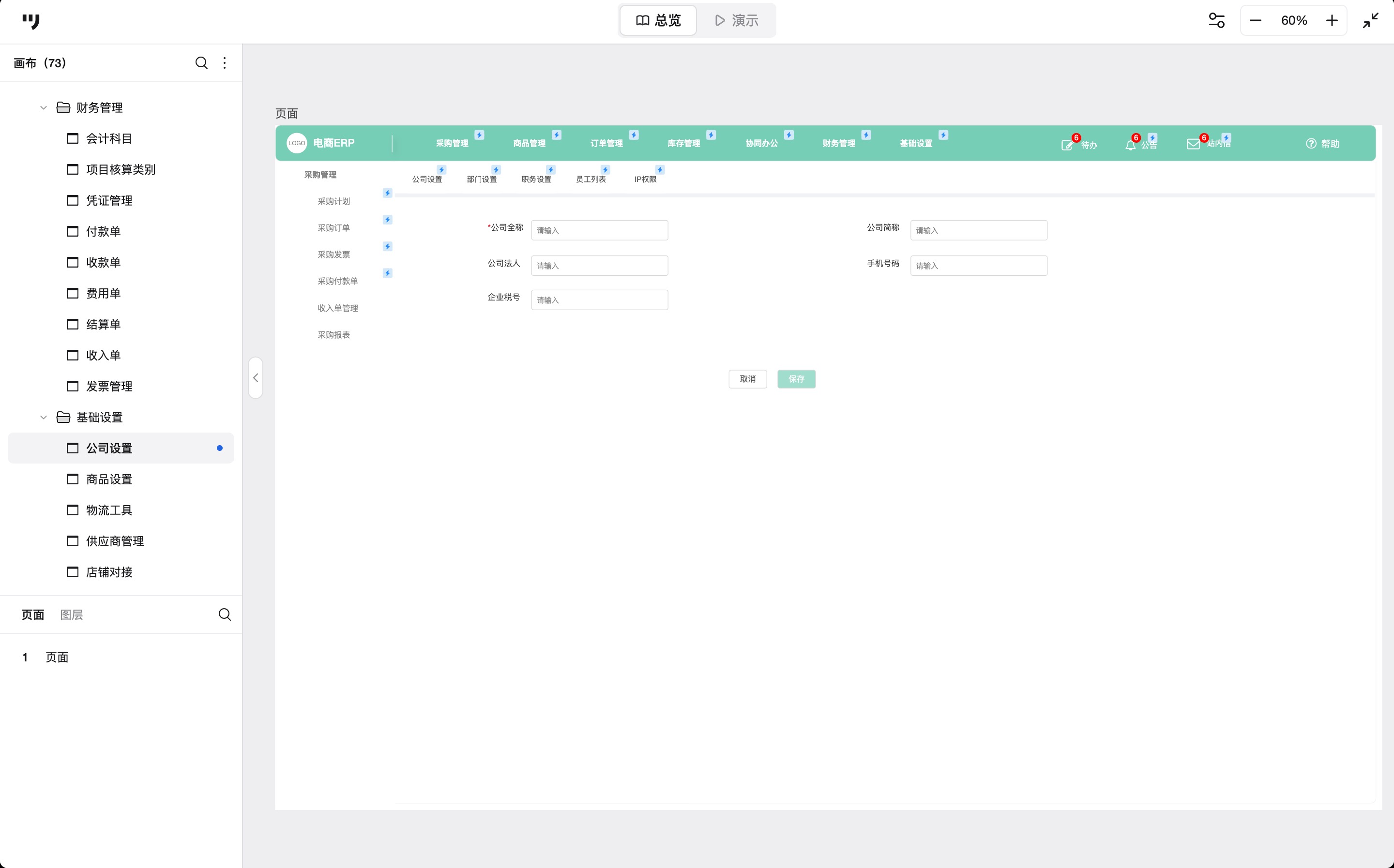
Task: Click the lightning hotspot on 采购管理
Action: coord(479,135)
